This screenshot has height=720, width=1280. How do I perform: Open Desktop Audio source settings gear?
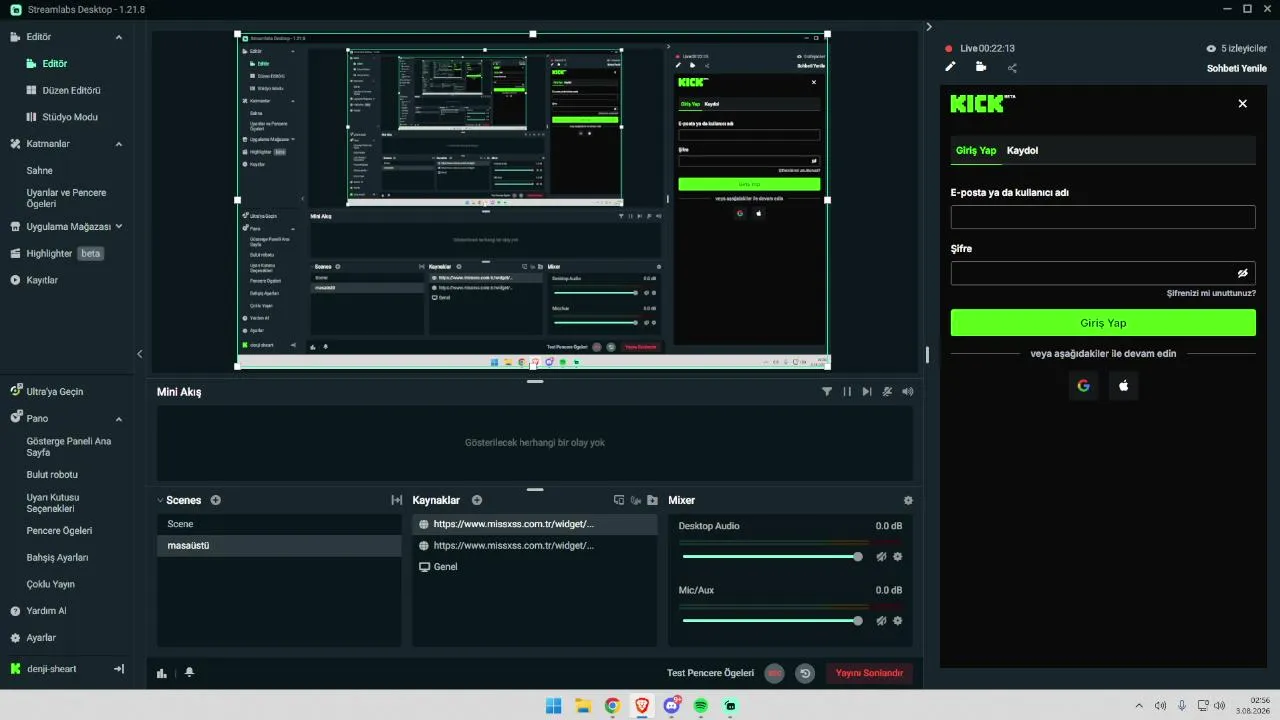pos(898,557)
